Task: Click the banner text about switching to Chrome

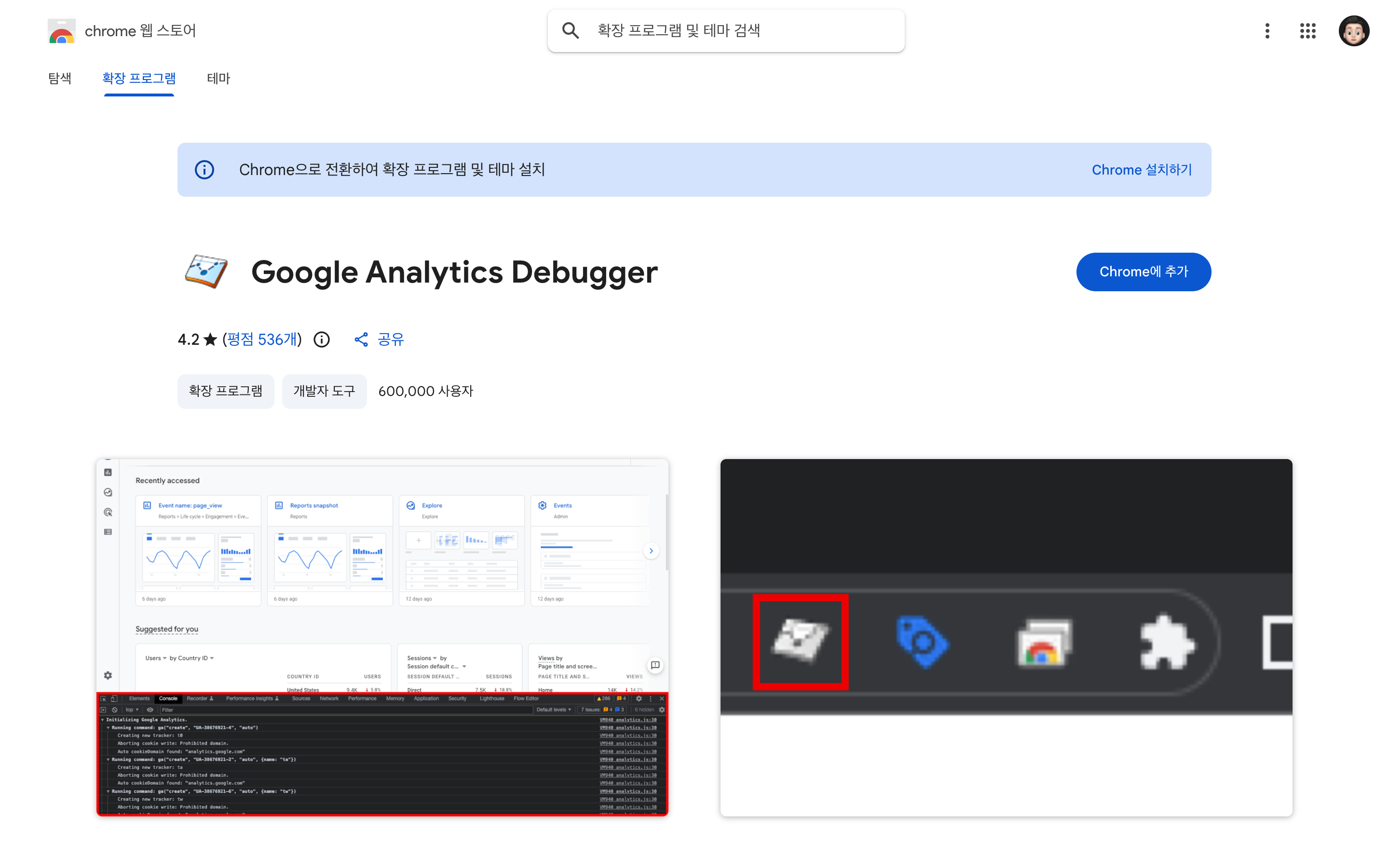Action: pyautogui.click(x=392, y=170)
